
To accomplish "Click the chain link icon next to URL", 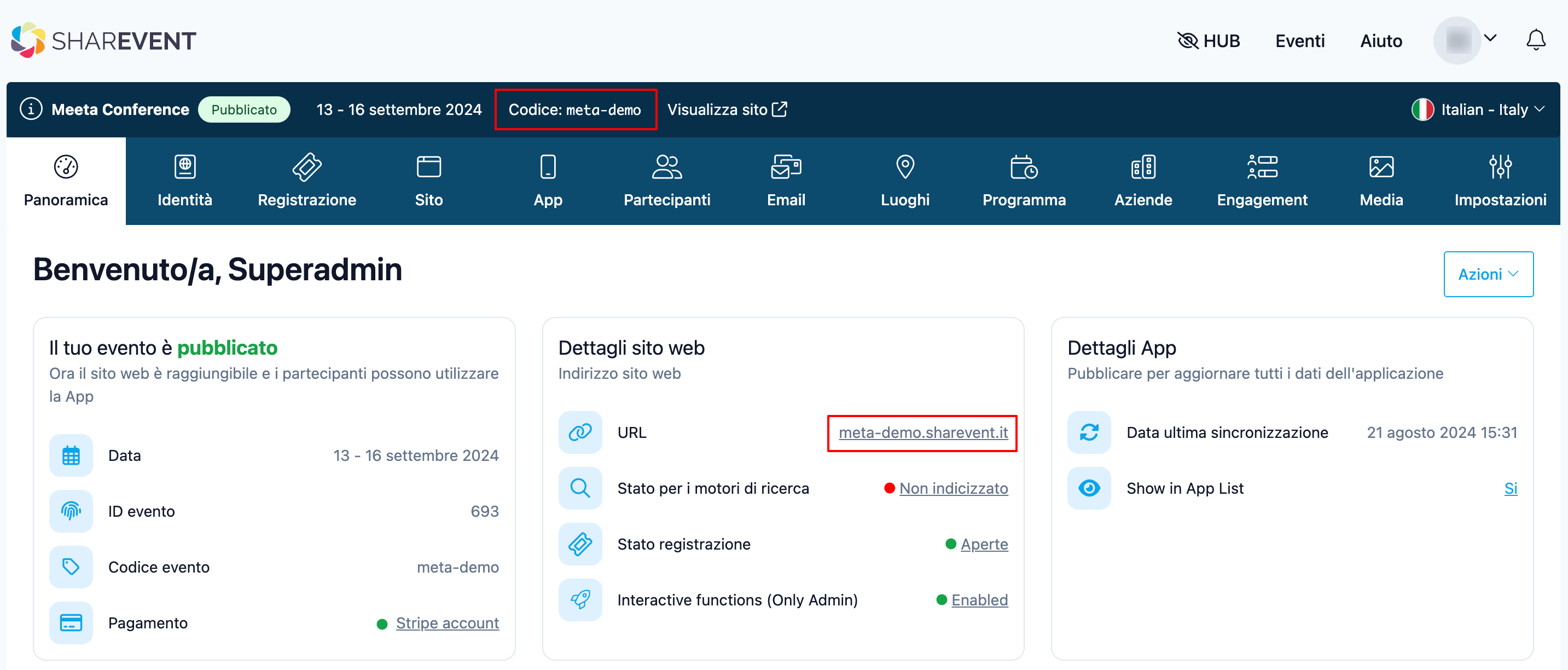I will coord(580,432).
